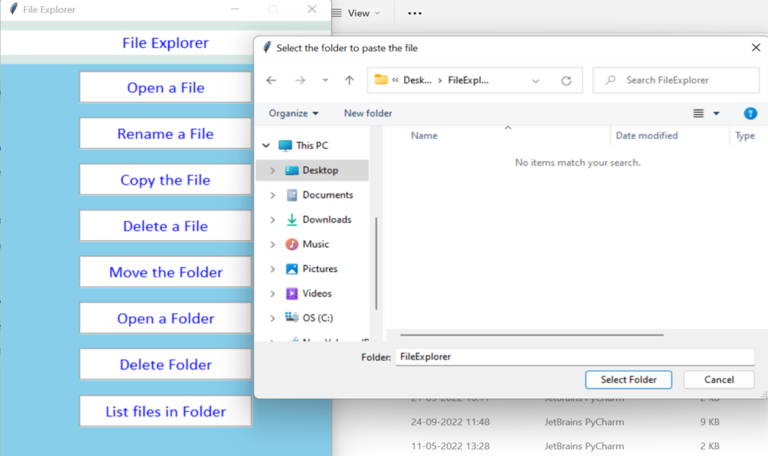The image size is (768, 456).
Task: Open the address bar path dropdown
Action: 535,81
